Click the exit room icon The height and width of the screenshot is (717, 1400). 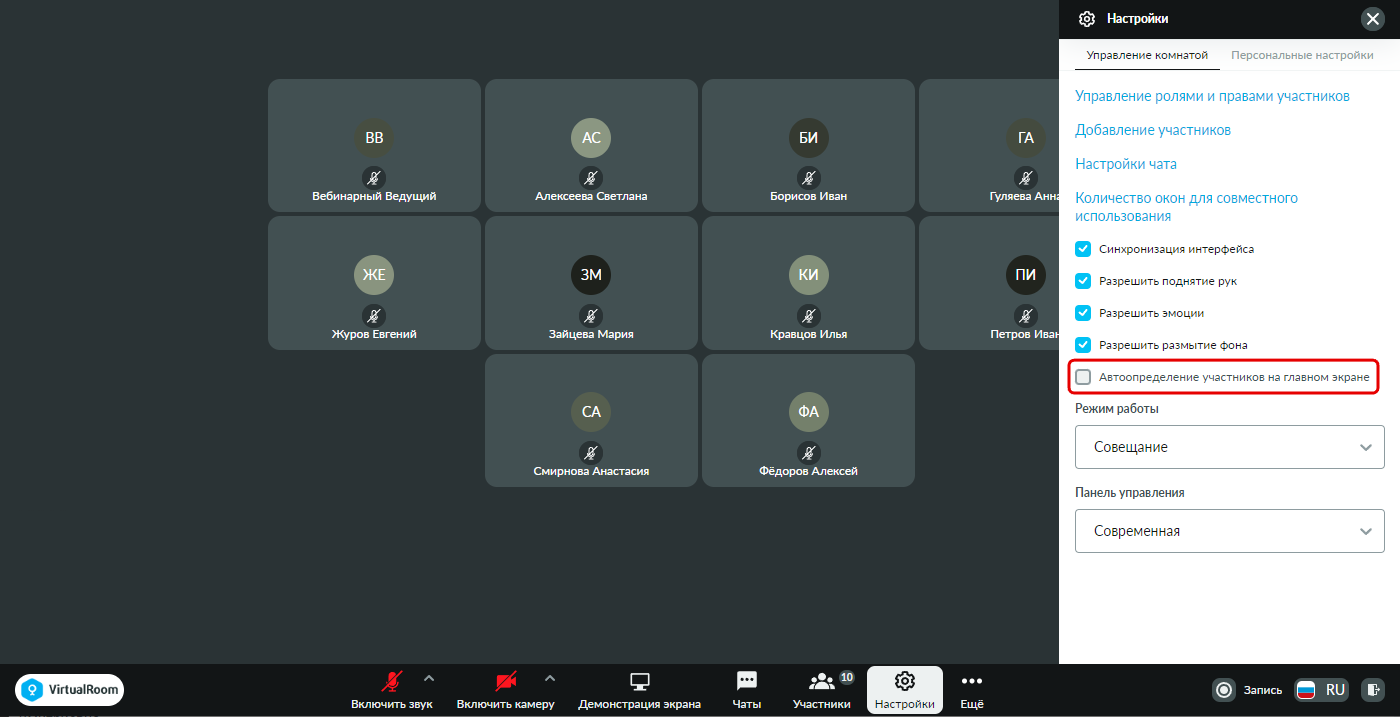tap(1374, 690)
